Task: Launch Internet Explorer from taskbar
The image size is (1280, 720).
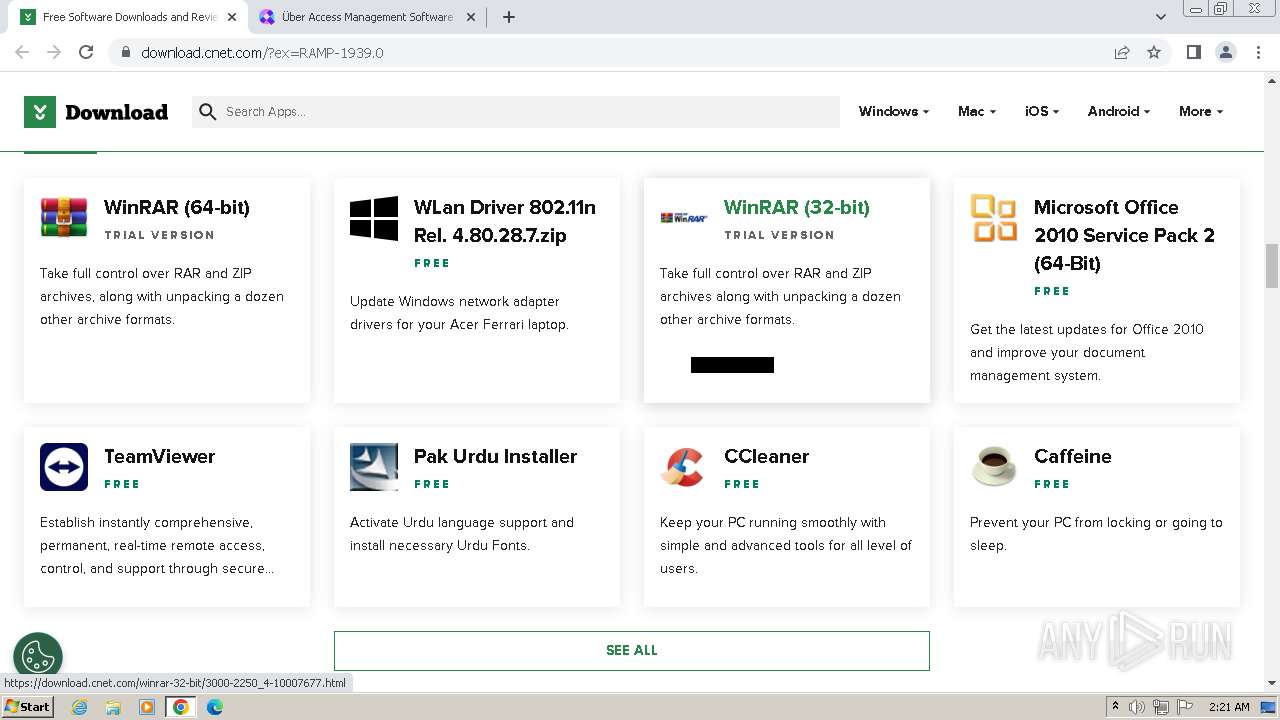Action: [x=79, y=707]
